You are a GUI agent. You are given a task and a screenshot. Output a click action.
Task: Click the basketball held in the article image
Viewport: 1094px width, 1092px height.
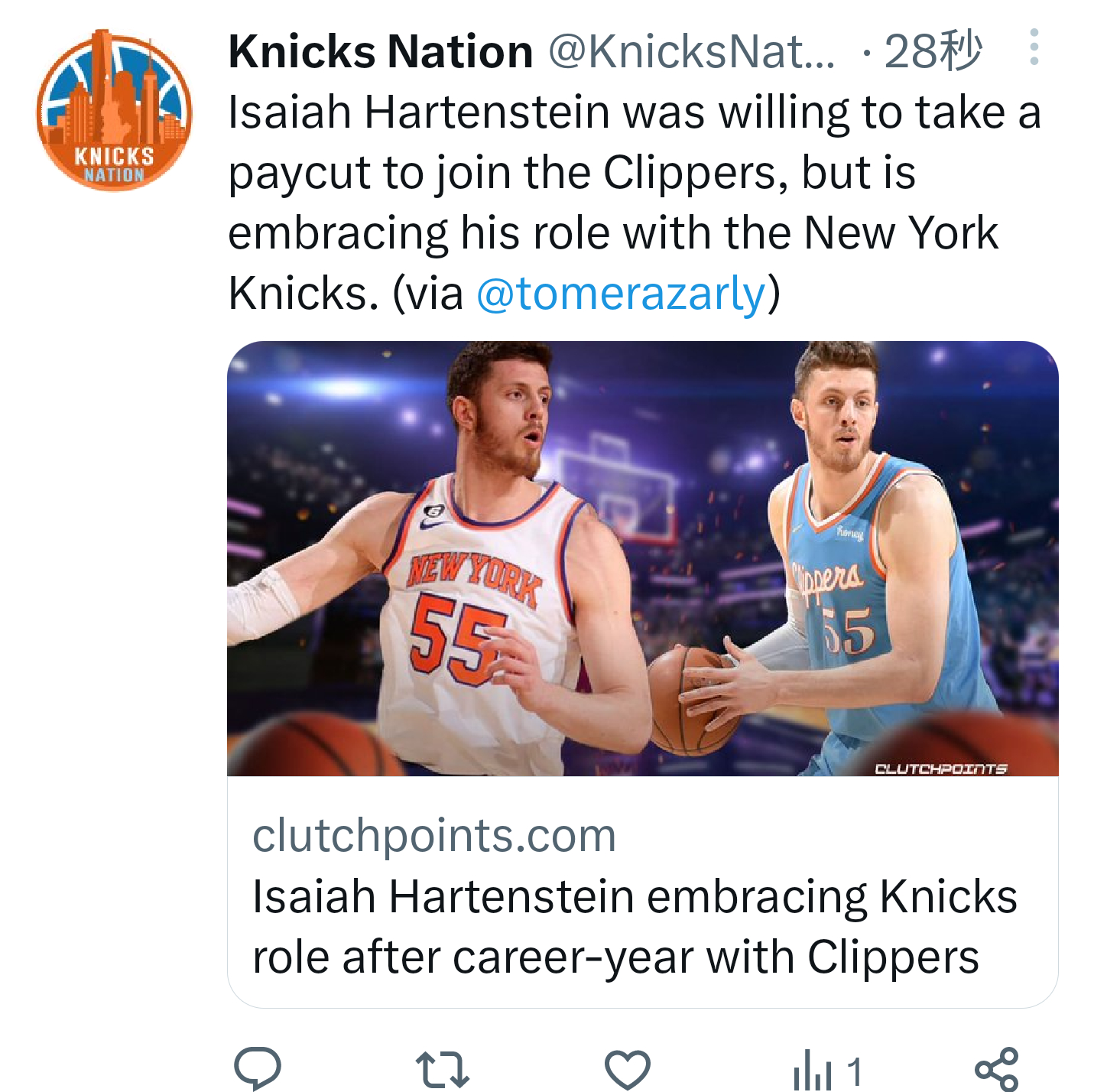click(688, 700)
